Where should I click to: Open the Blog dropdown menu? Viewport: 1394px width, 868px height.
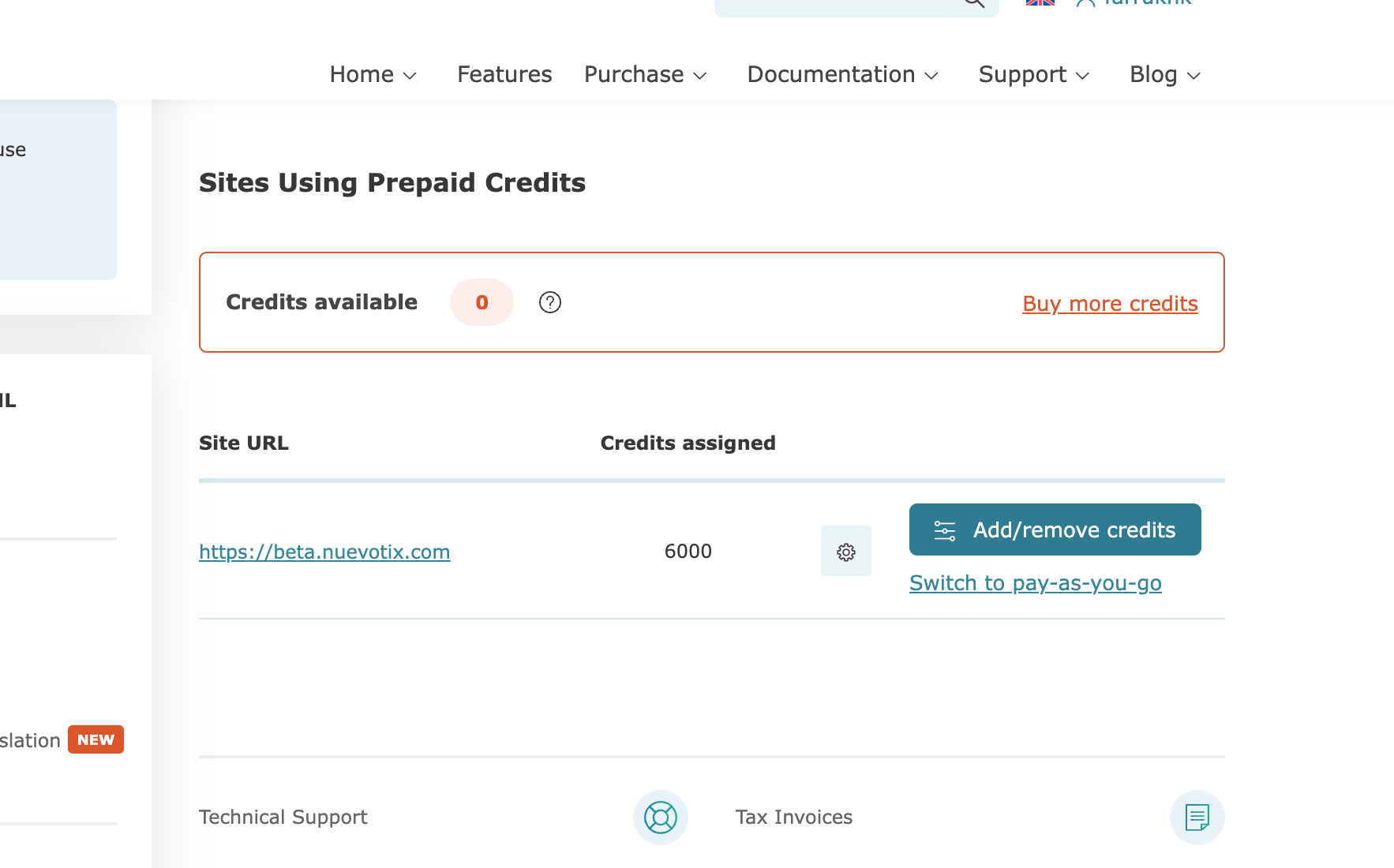click(x=1164, y=74)
